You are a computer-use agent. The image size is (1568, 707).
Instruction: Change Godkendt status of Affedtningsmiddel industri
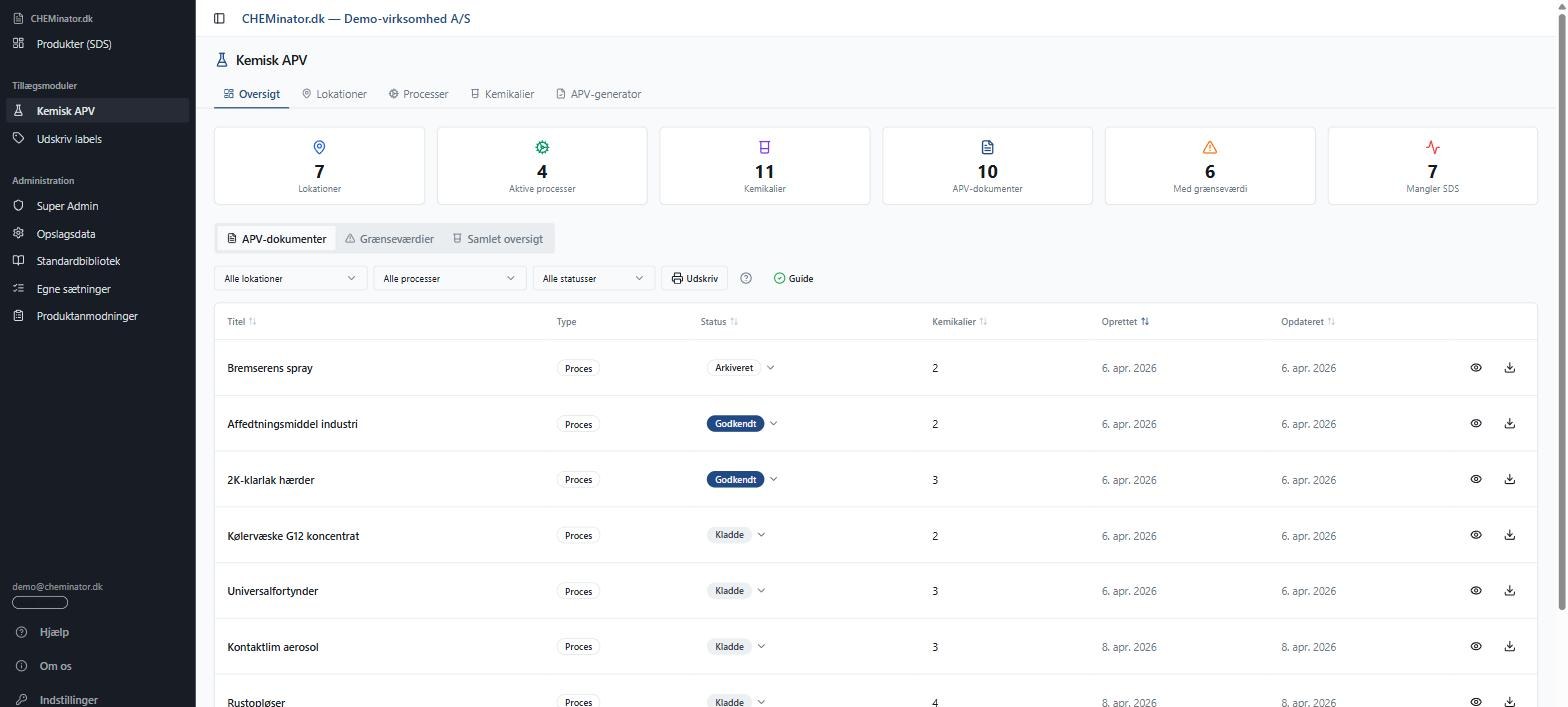[x=743, y=424]
